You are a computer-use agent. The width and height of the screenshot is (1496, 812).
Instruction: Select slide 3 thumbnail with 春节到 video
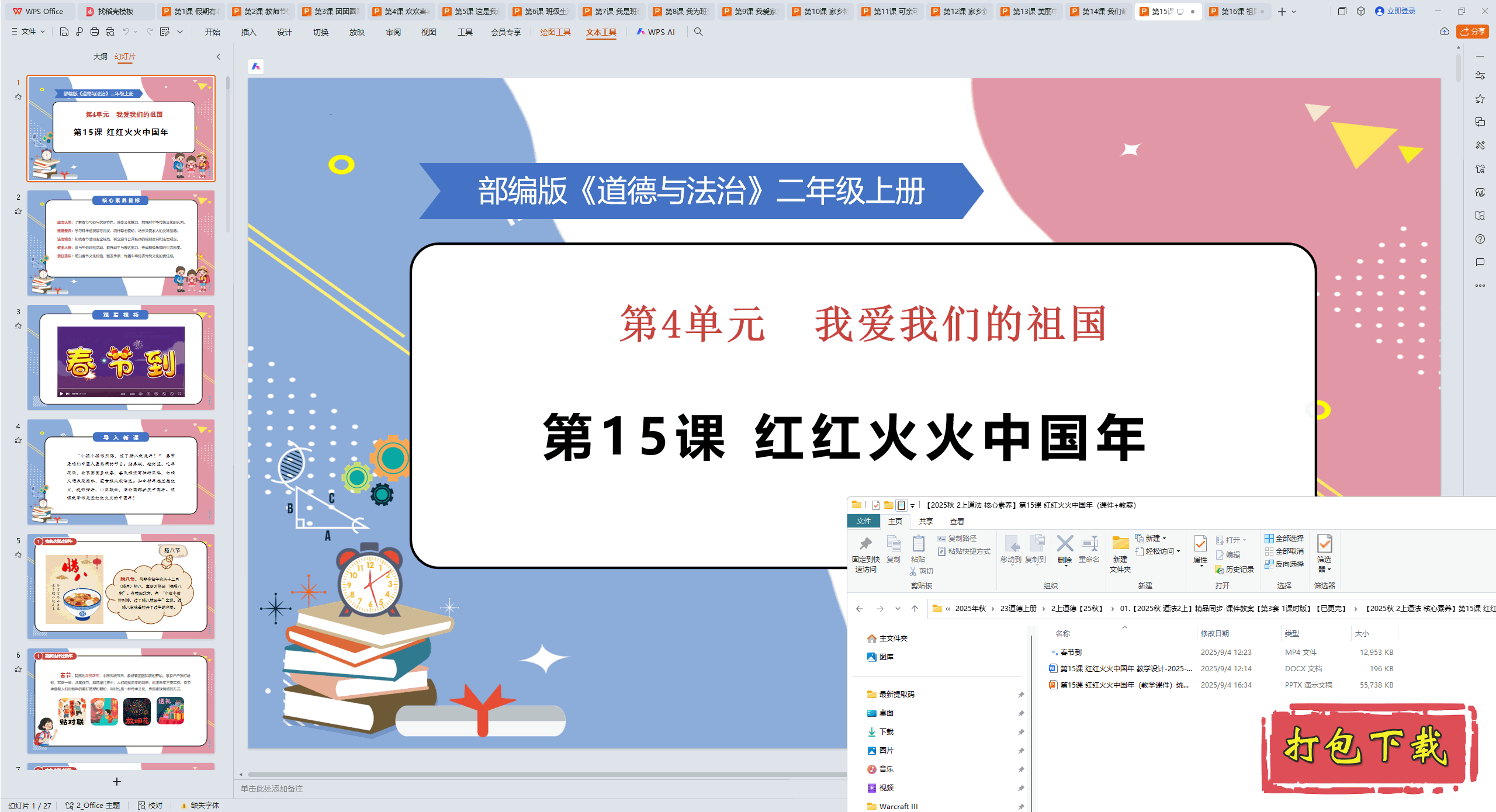(121, 357)
